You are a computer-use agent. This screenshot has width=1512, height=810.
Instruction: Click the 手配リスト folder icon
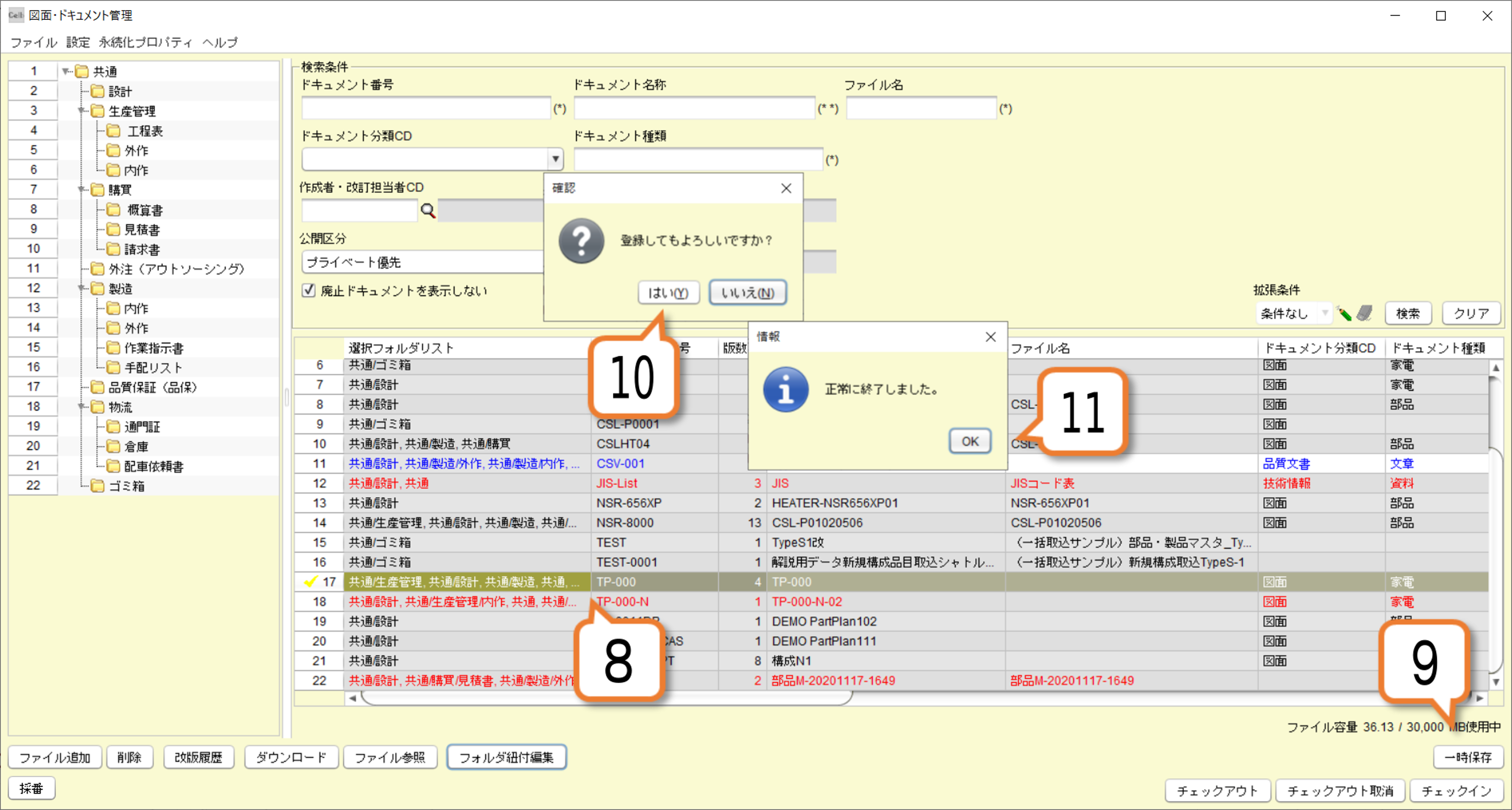[x=113, y=367]
